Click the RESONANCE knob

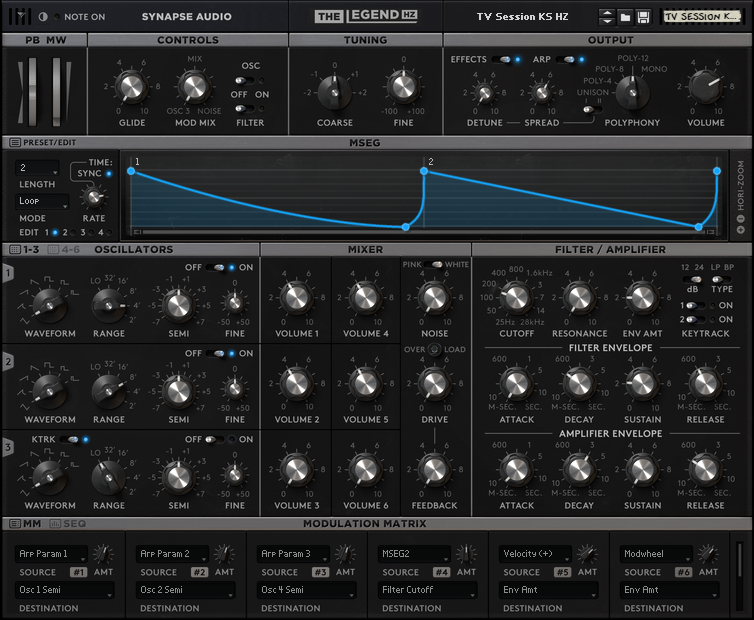pyautogui.click(x=579, y=298)
